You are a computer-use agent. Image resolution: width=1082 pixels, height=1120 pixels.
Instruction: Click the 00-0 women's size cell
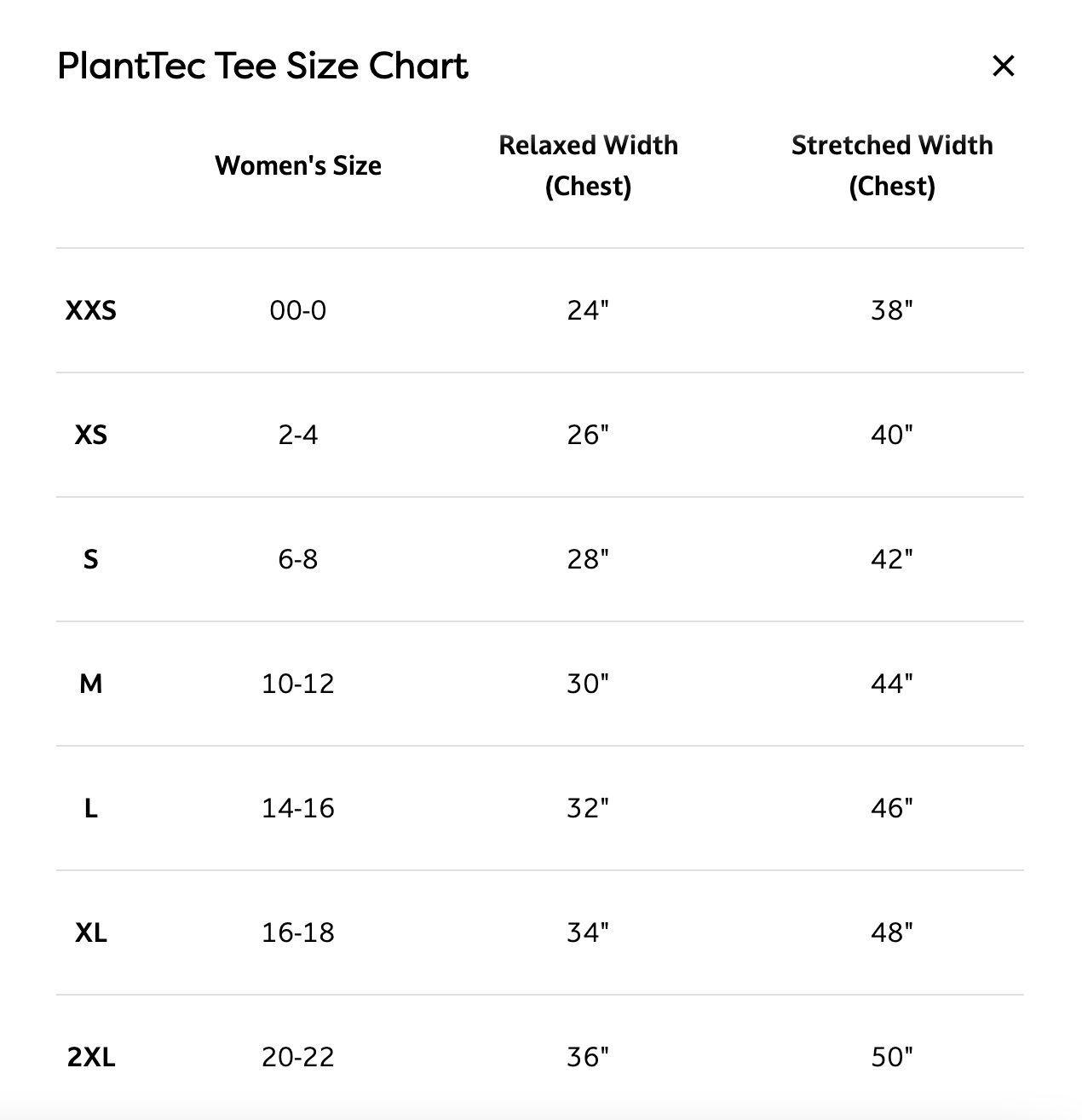coord(298,310)
